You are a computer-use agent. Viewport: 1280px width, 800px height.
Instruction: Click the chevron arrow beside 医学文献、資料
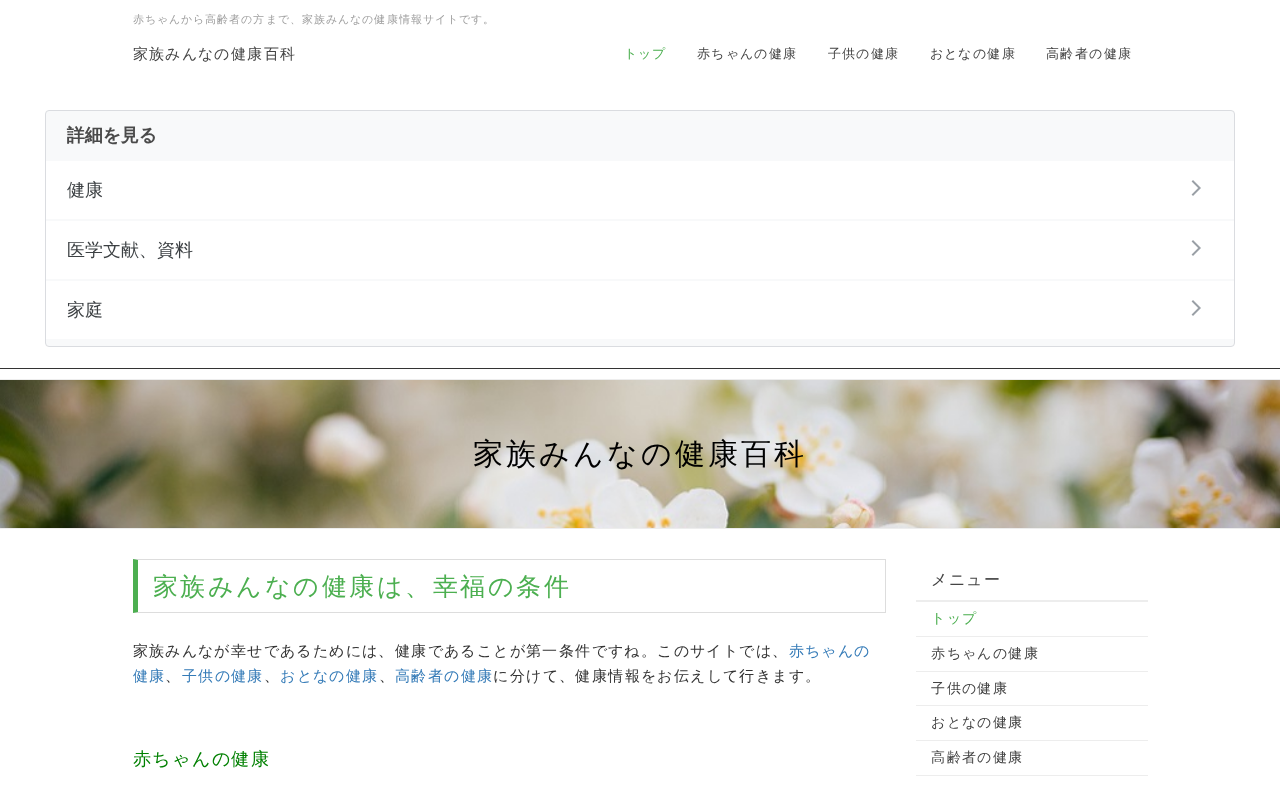(1195, 249)
